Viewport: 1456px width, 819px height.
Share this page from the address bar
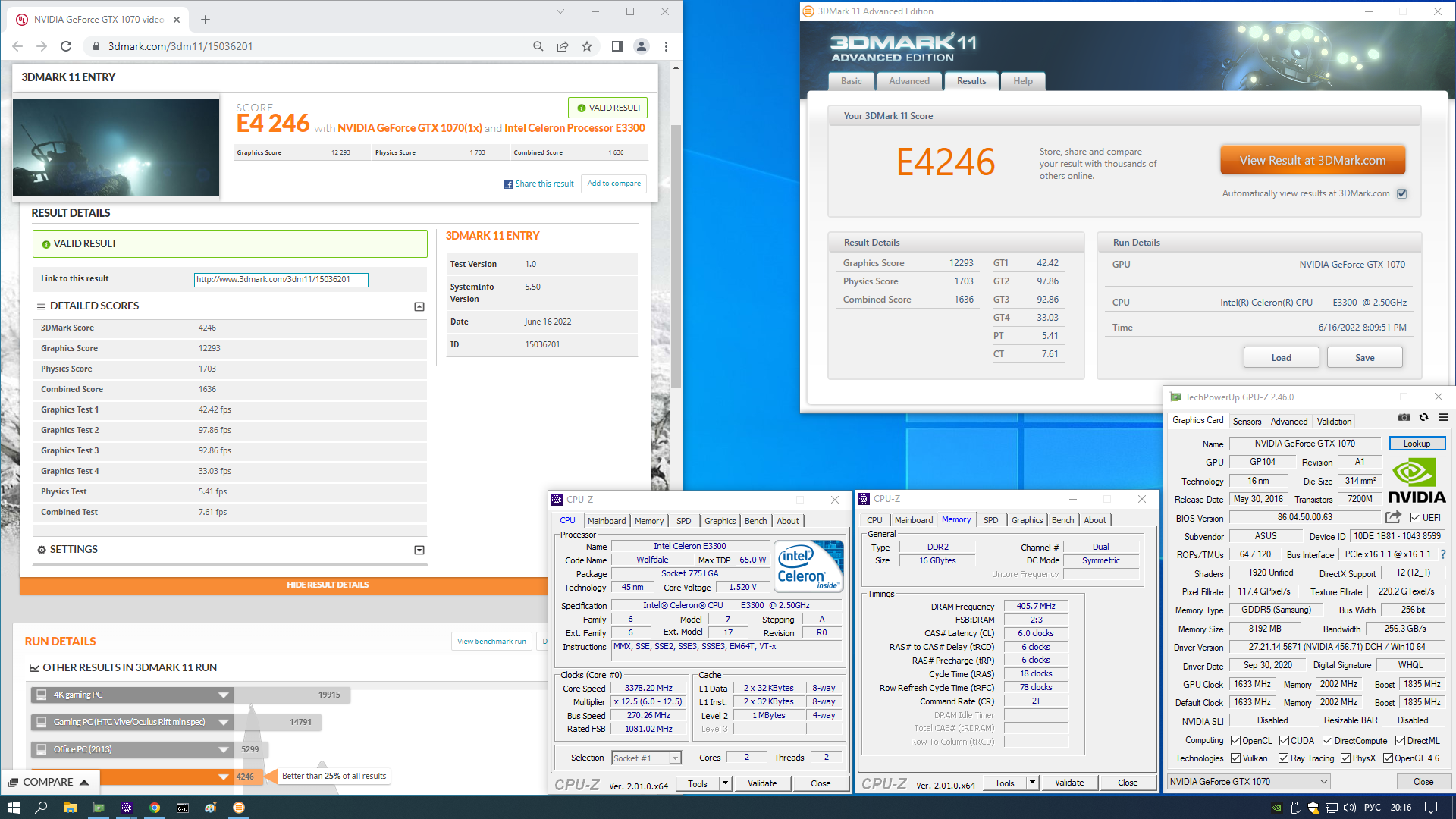pos(563,46)
